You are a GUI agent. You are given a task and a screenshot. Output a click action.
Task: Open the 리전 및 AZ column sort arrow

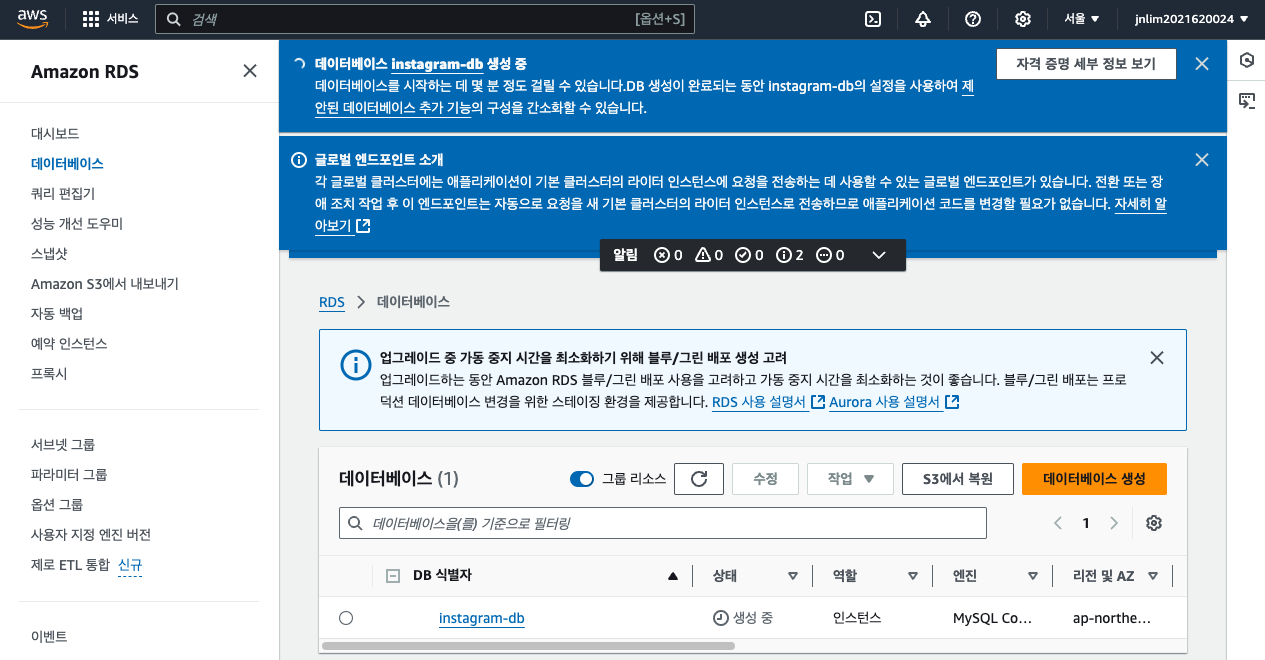click(x=1153, y=576)
